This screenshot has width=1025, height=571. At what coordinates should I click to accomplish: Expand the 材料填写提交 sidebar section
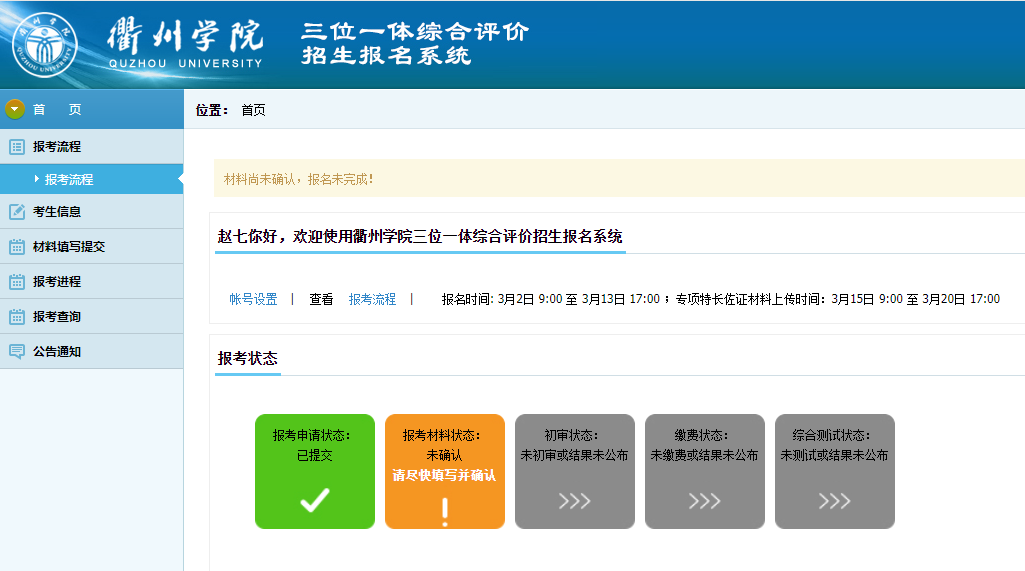(x=69, y=247)
